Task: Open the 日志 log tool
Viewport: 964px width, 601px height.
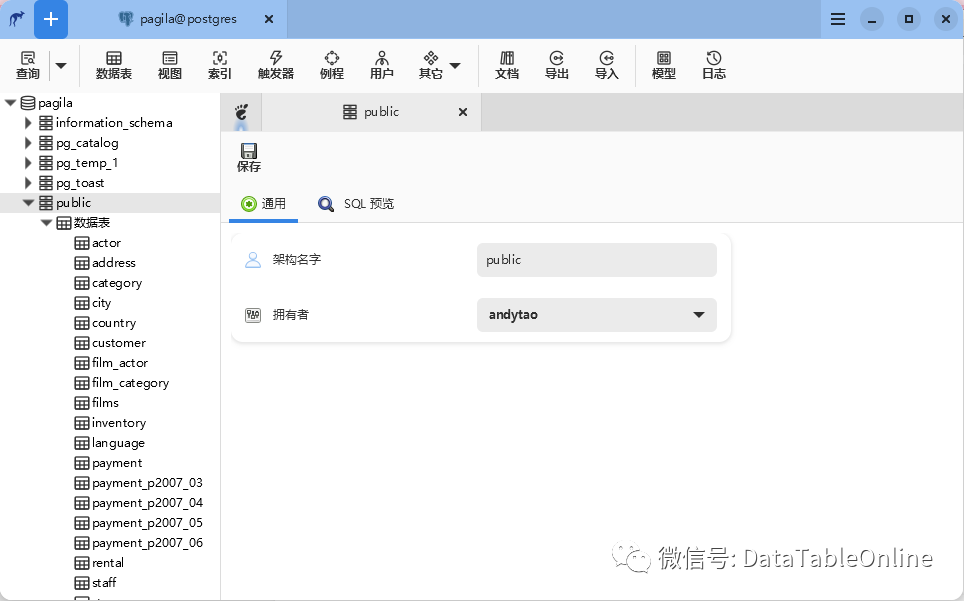Action: (x=713, y=65)
